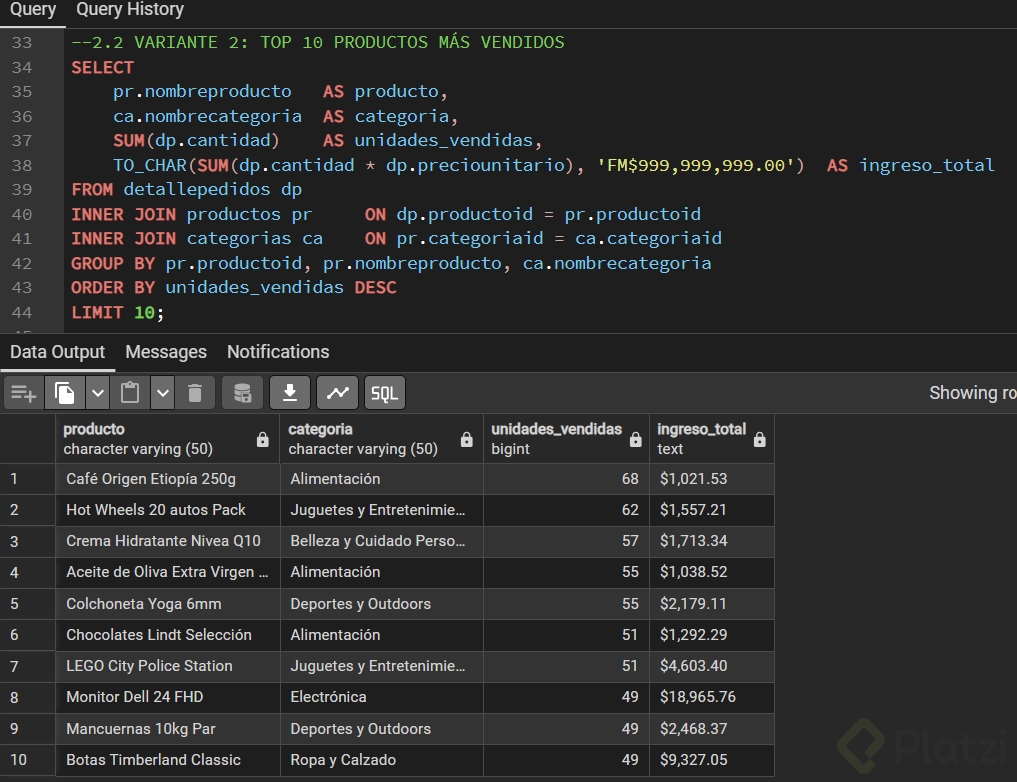
Task: Click lock icon on ingreso_total column
Action: coord(759,440)
